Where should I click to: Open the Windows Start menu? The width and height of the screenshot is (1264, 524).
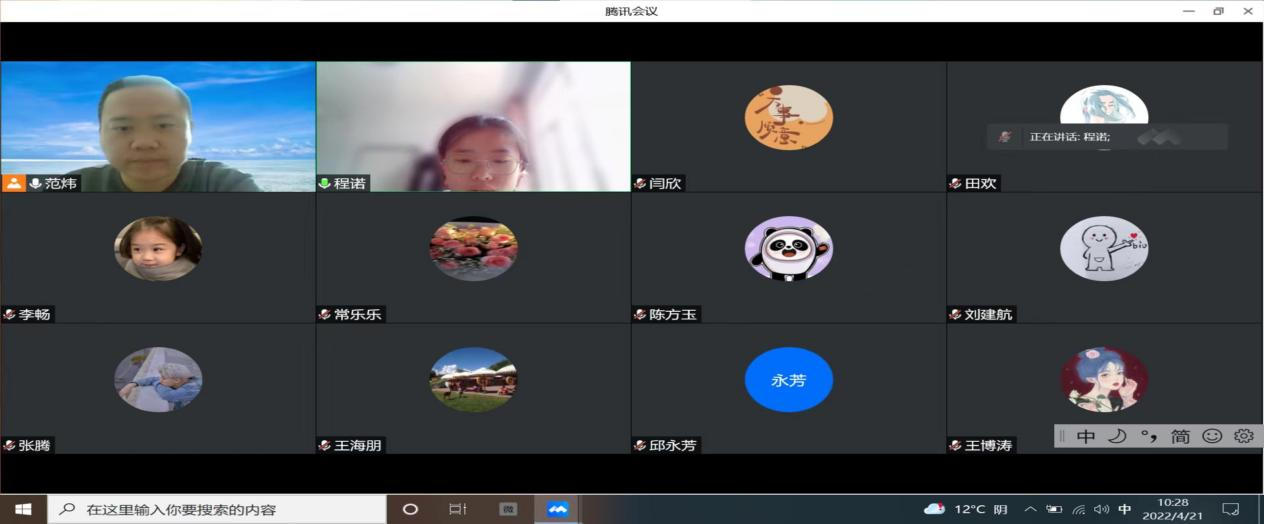coord(23,509)
